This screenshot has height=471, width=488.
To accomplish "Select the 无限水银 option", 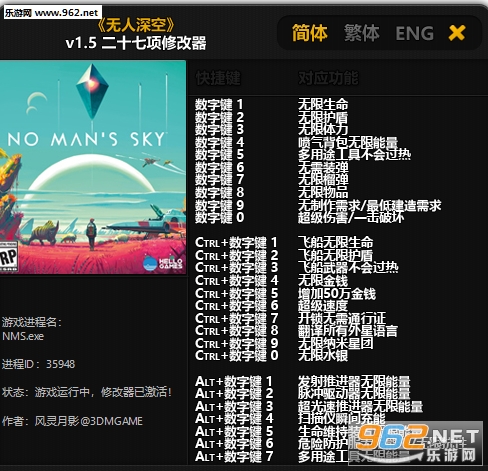I will (323, 356).
